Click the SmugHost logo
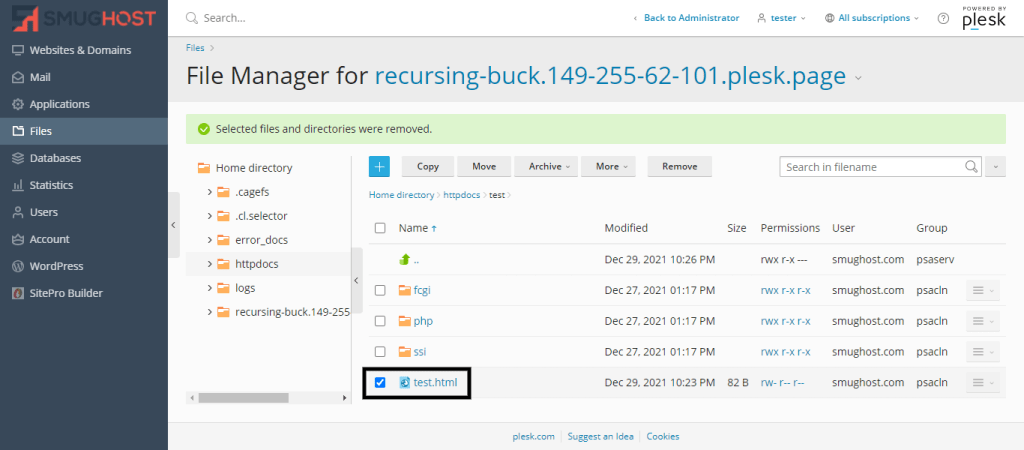1024x450 pixels. (84, 19)
